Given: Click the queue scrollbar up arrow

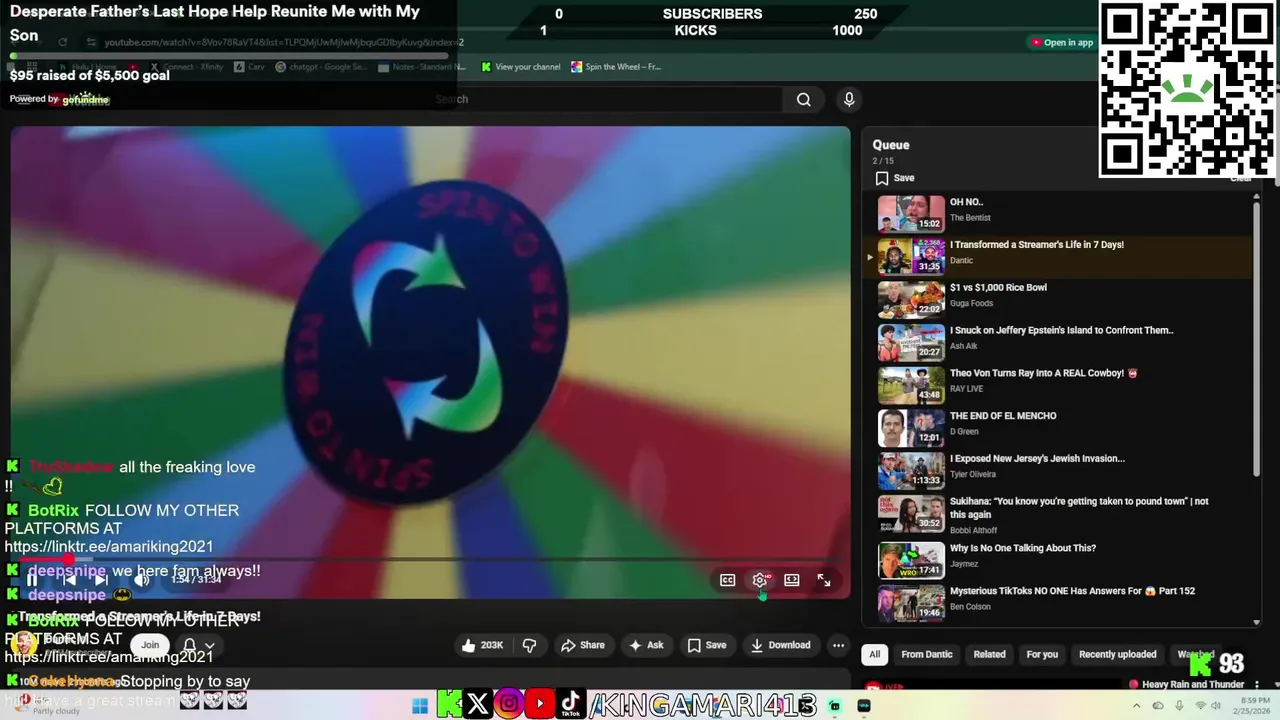Looking at the screenshot, I should click(1256, 197).
